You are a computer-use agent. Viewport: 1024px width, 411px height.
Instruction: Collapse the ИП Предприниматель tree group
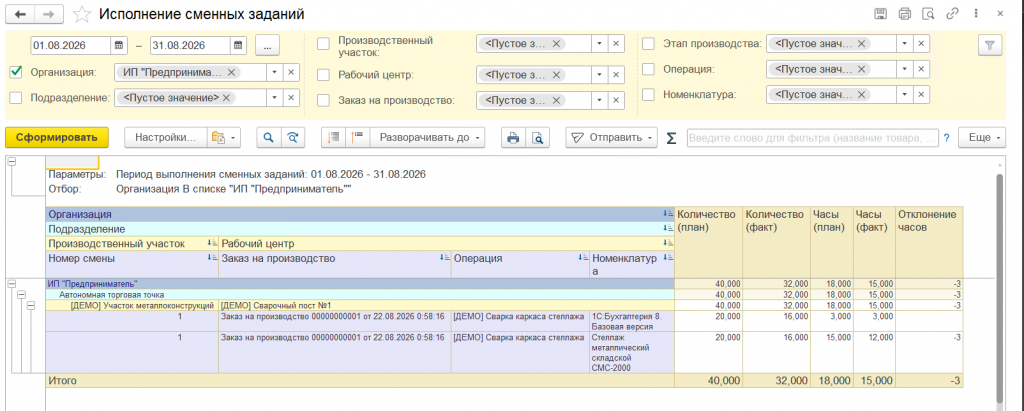coord(11,284)
